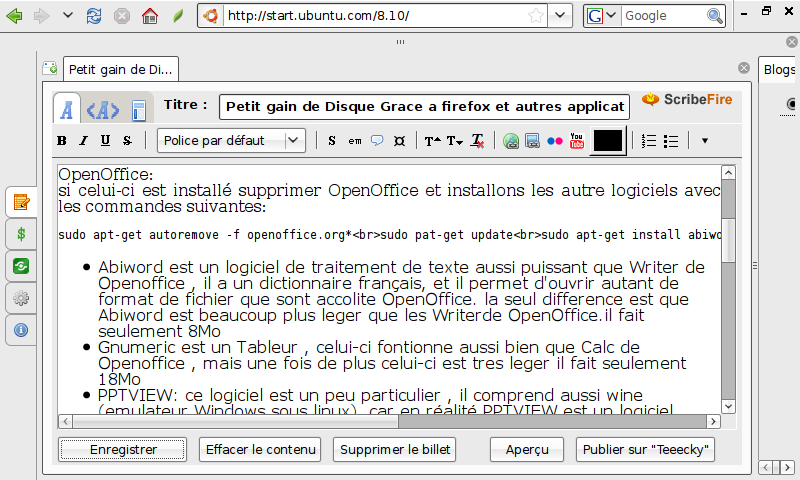Toggle bold formatting
This screenshot has width=800, height=480.
62,141
